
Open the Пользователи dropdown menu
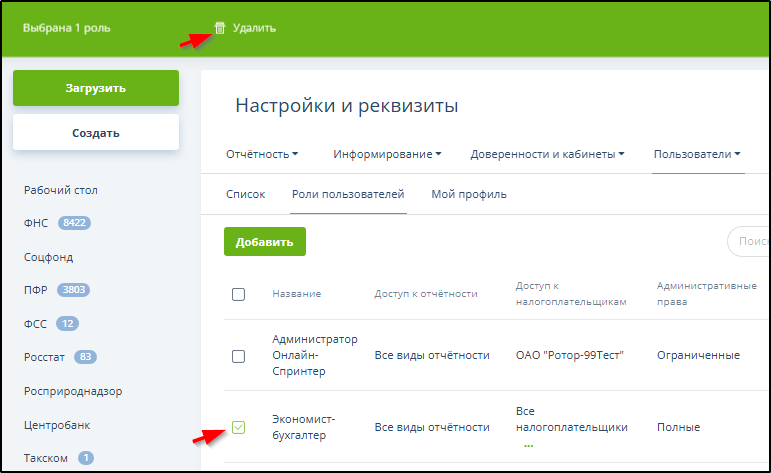pos(697,154)
